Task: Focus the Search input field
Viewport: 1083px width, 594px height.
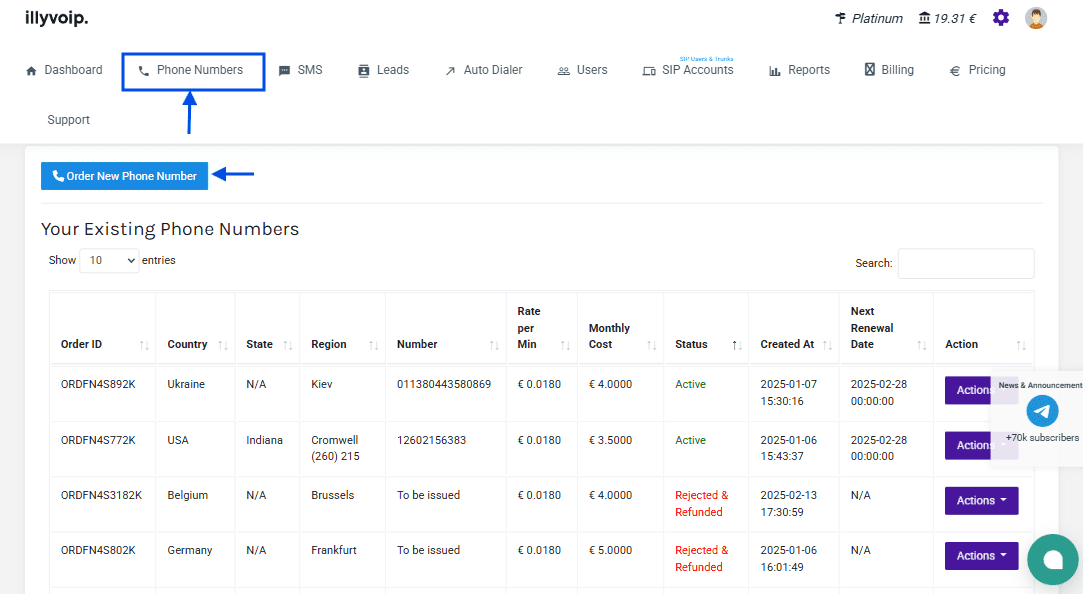Action: point(965,264)
